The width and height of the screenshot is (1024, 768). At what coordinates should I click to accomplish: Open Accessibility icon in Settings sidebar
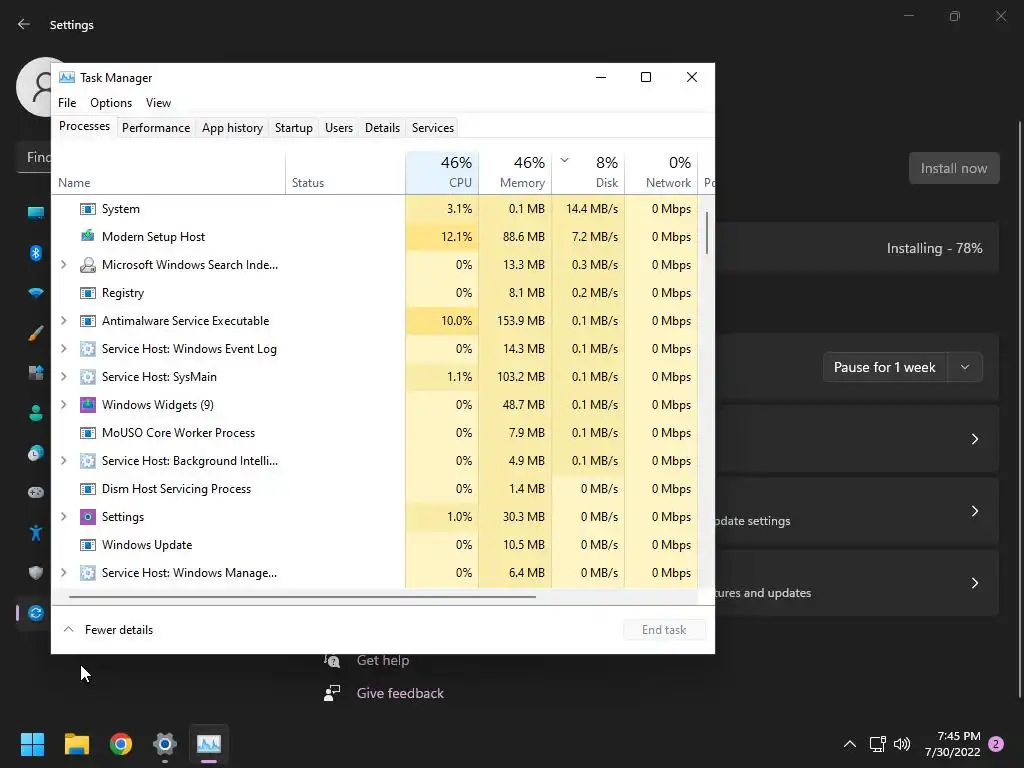coord(36,533)
